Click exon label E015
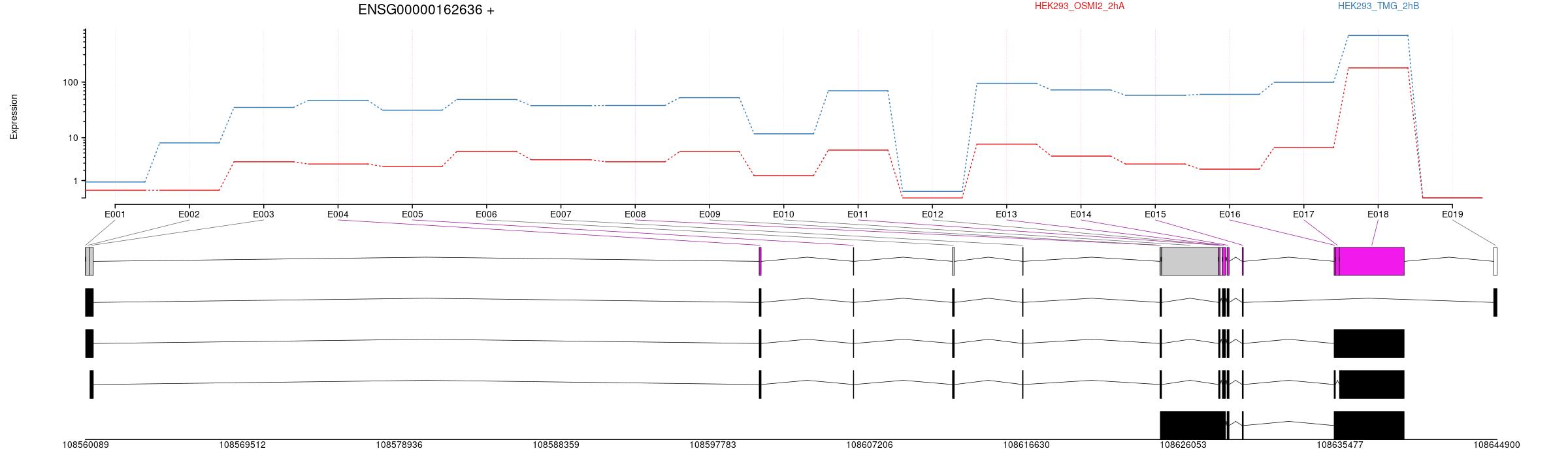 [1155, 214]
